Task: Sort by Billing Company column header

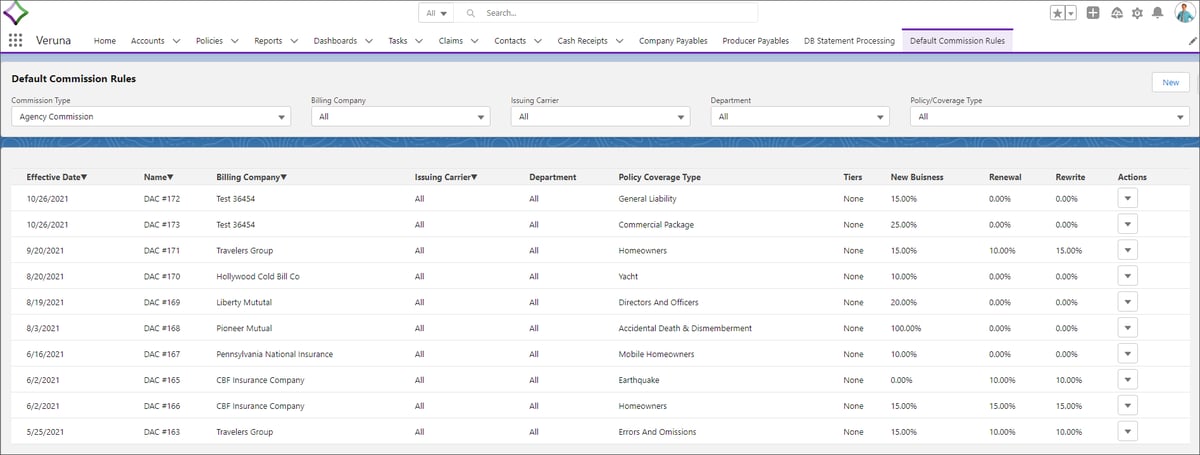Action: coord(252,177)
